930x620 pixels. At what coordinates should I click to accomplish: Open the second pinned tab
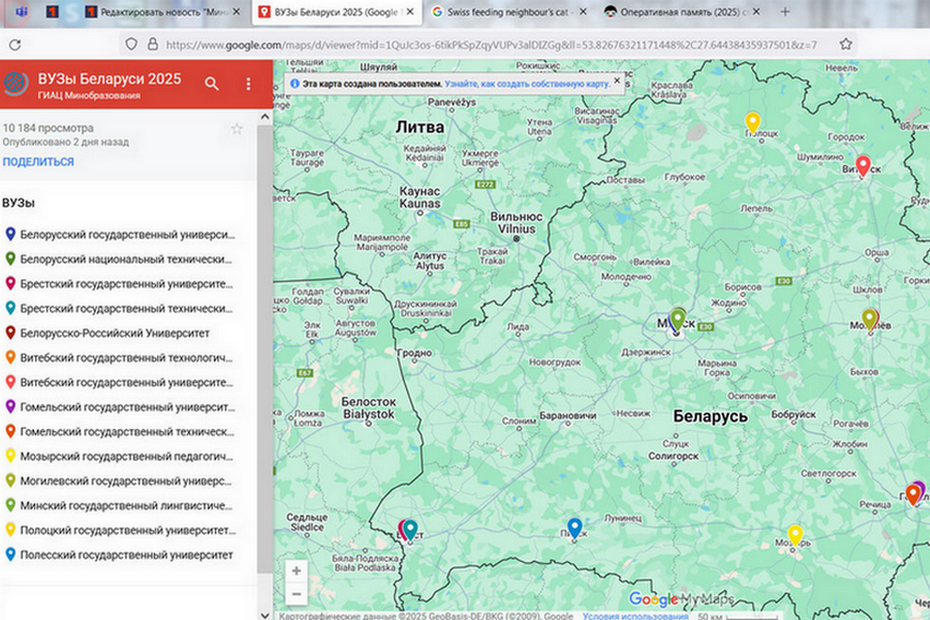[52, 12]
